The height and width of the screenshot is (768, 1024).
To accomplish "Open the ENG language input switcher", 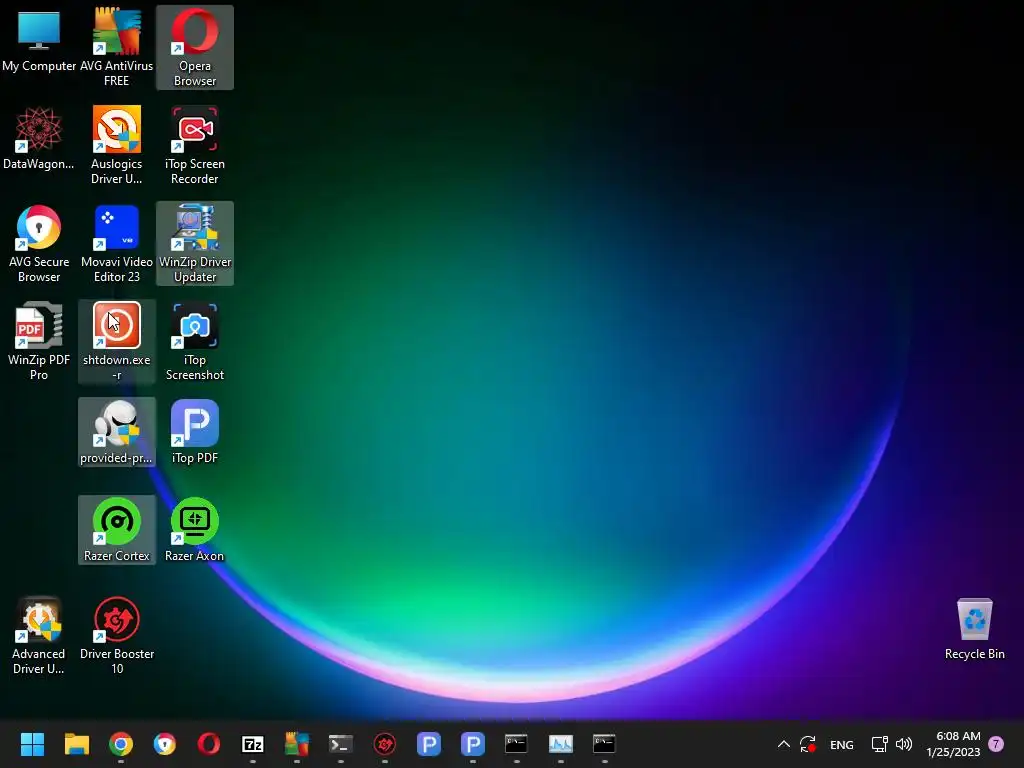I will 841,744.
